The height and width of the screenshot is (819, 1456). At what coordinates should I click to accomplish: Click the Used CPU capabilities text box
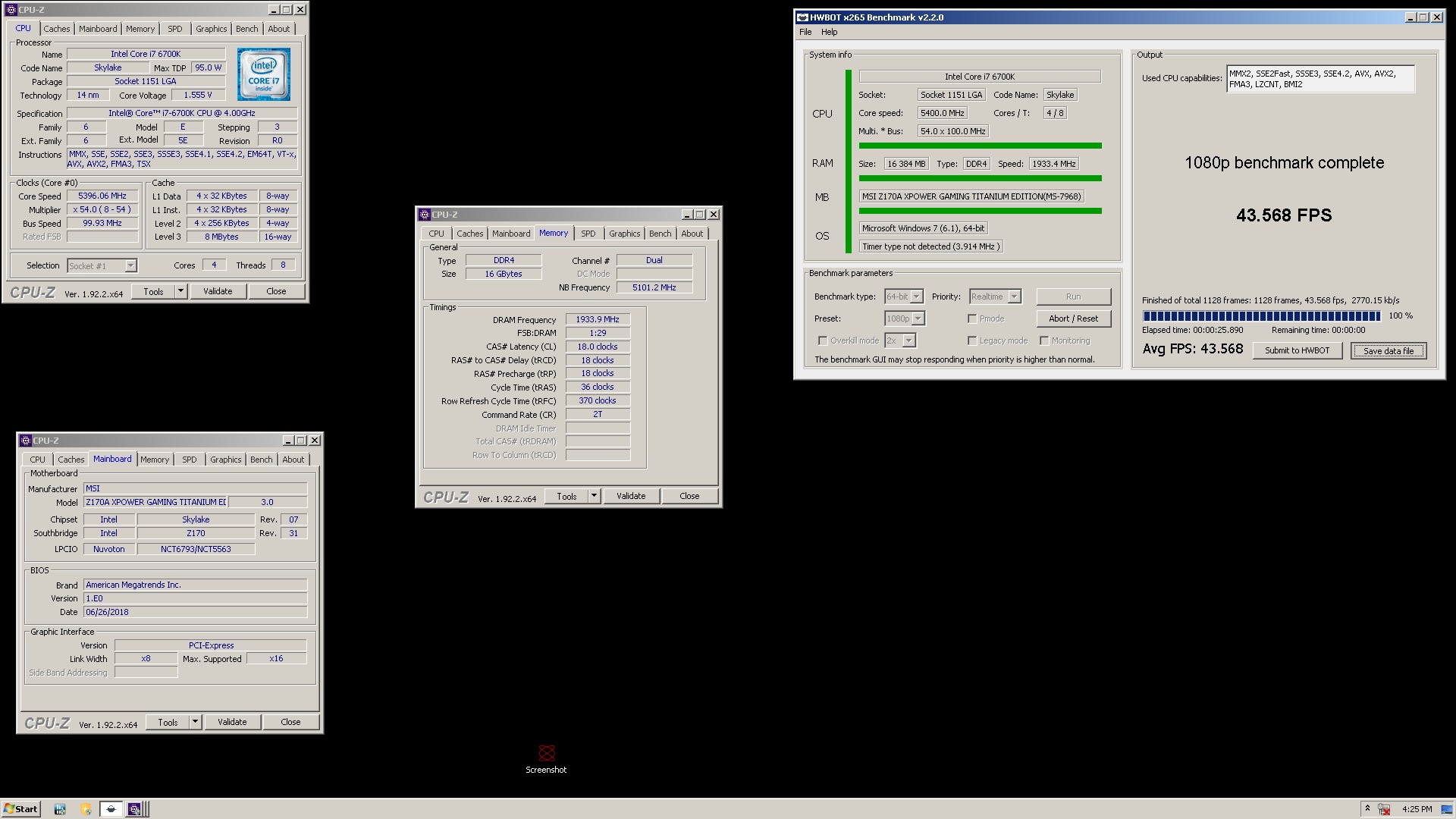tap(1320, 79)
